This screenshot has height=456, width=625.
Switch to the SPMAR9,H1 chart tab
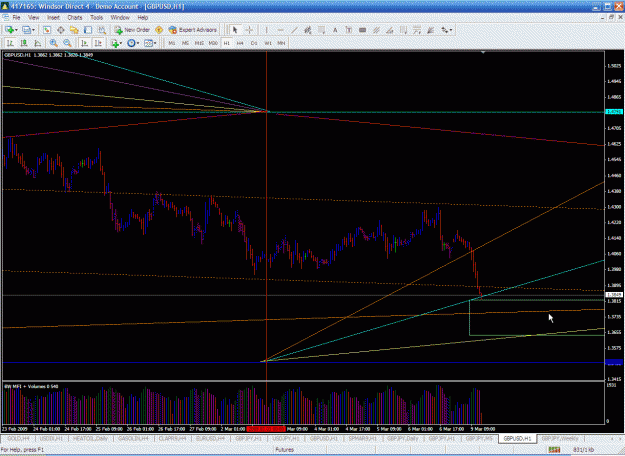click(362, 438)
